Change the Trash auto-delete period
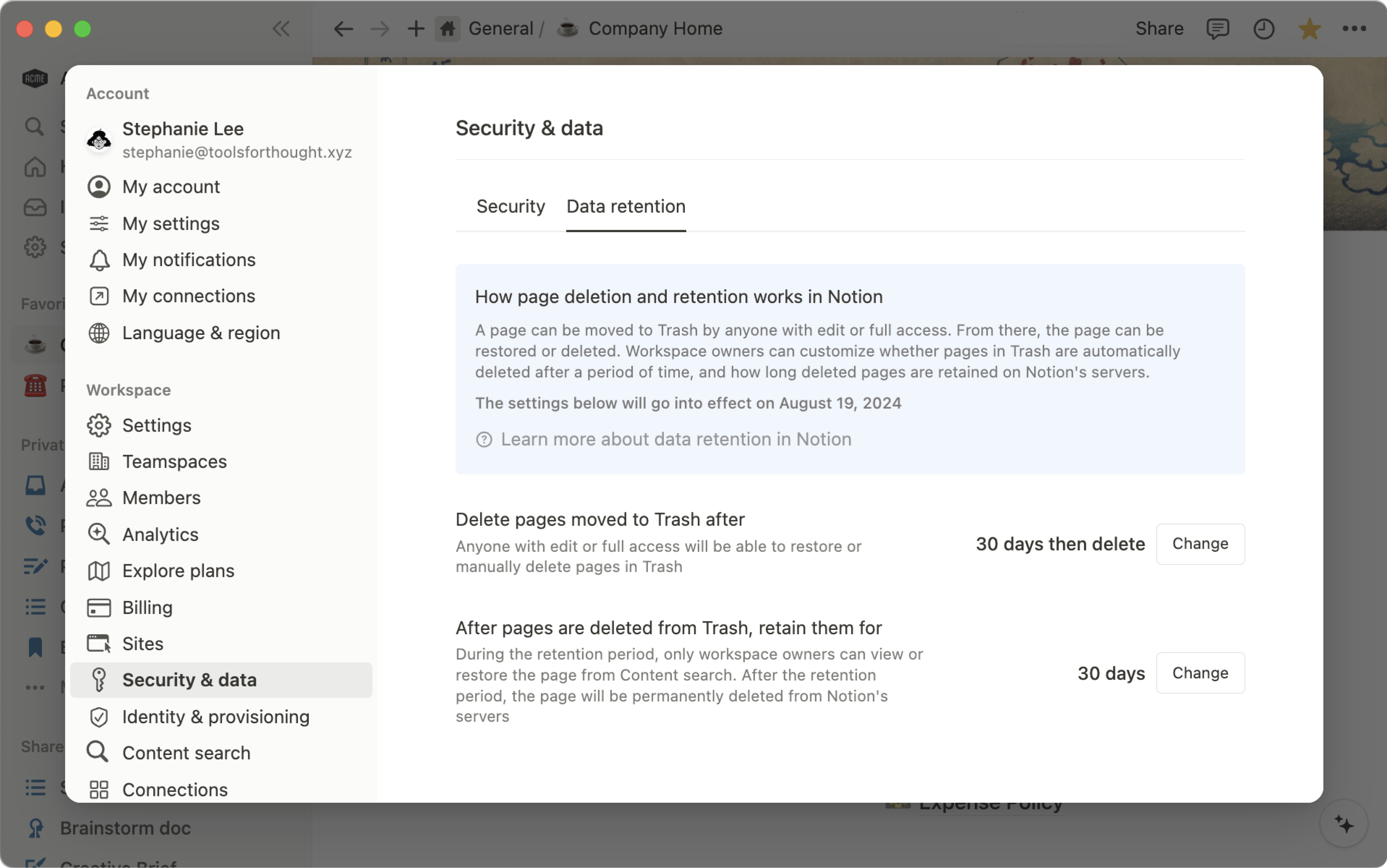This screenshot has height=868, width=1387. 1200,544
